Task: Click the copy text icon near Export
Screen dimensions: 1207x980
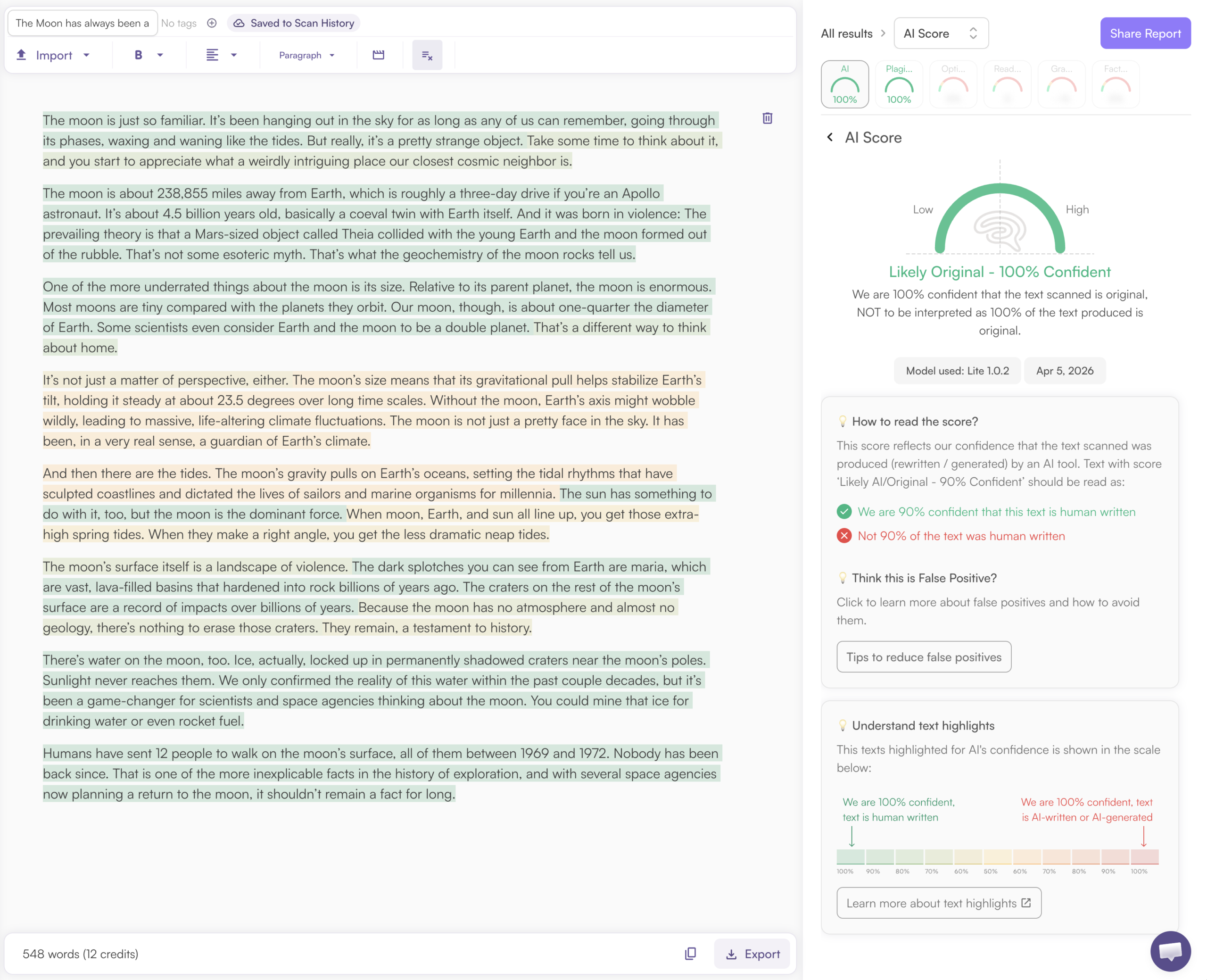Action: point(690,954)
